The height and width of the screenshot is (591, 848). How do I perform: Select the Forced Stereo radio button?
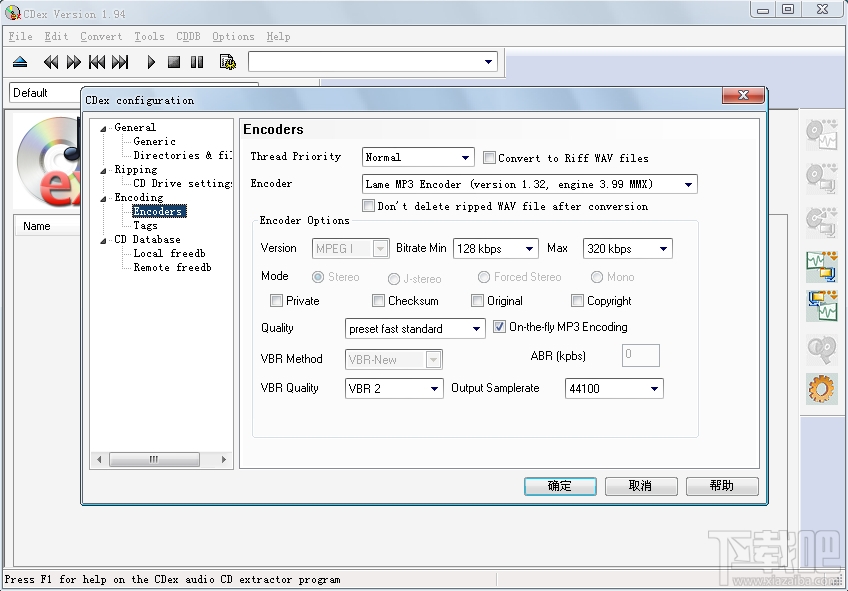click(484, 277)
